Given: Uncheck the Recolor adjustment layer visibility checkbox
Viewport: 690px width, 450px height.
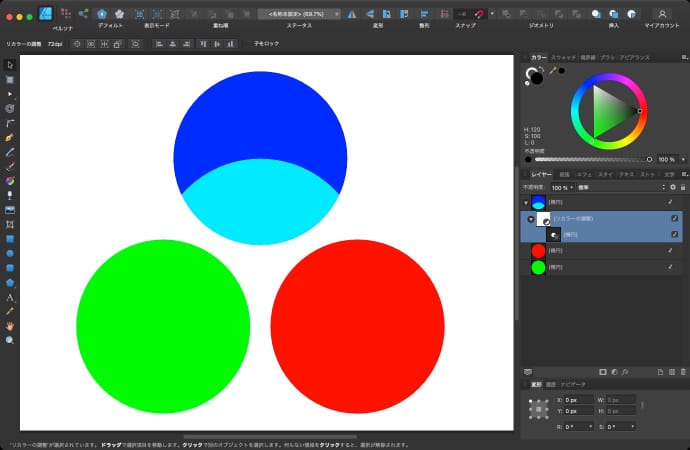Looking at the screenshot, I should pos(674,218).
